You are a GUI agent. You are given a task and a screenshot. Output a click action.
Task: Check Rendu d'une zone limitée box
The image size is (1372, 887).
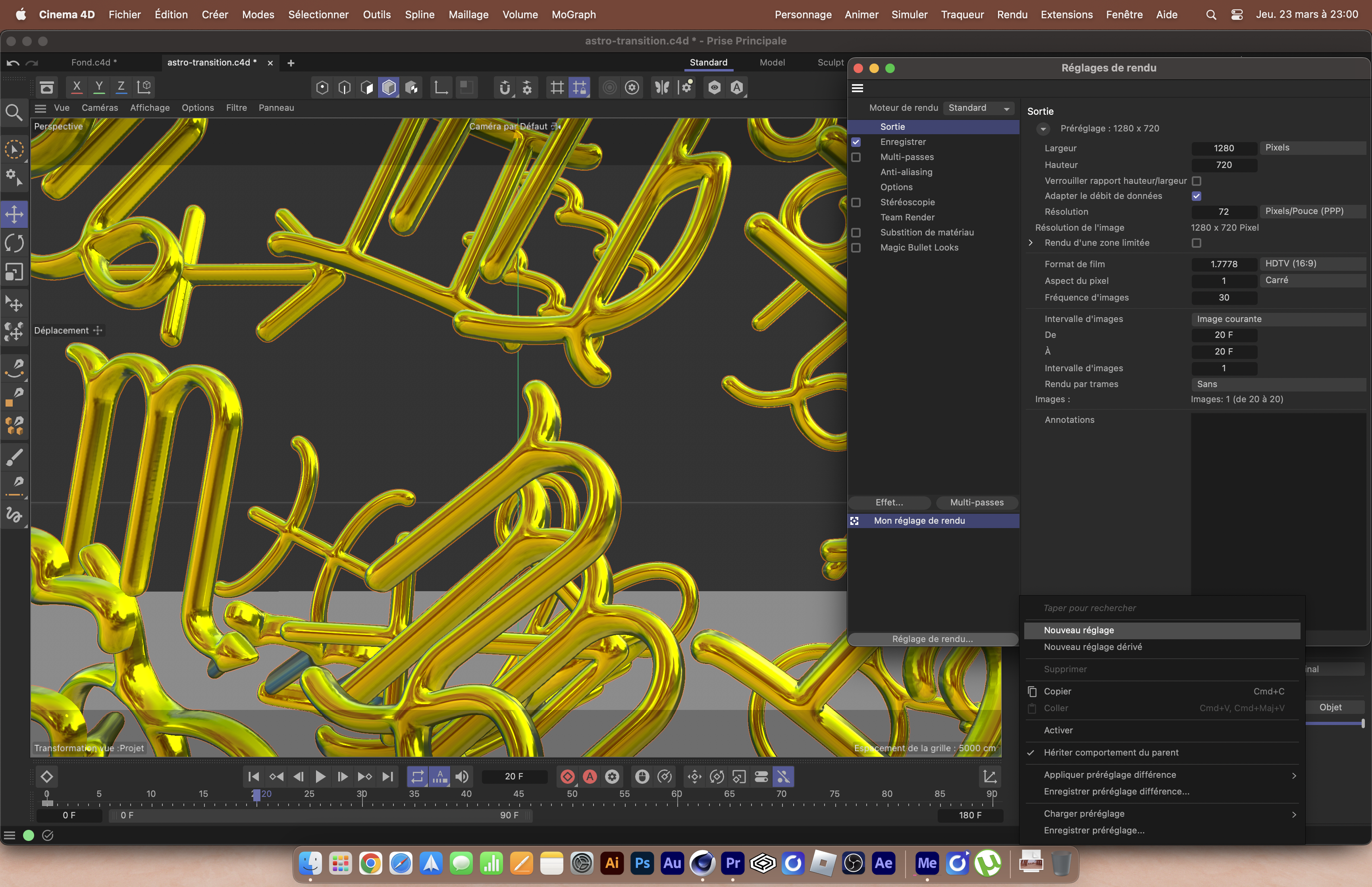click(x=1197, y=243)
